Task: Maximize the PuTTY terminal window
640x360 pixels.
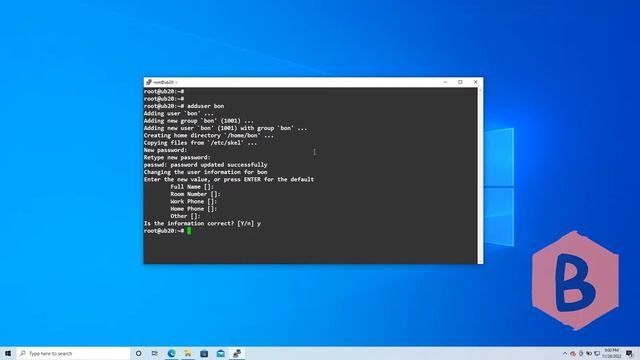Action: (x=460, y=82)
